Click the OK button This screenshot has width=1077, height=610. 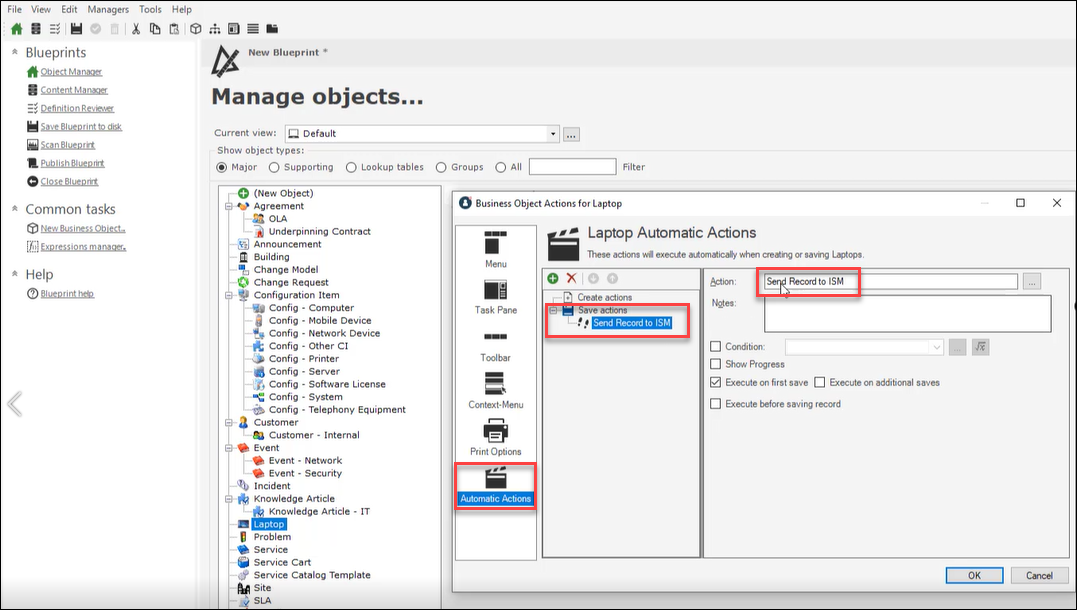point(973,575)
